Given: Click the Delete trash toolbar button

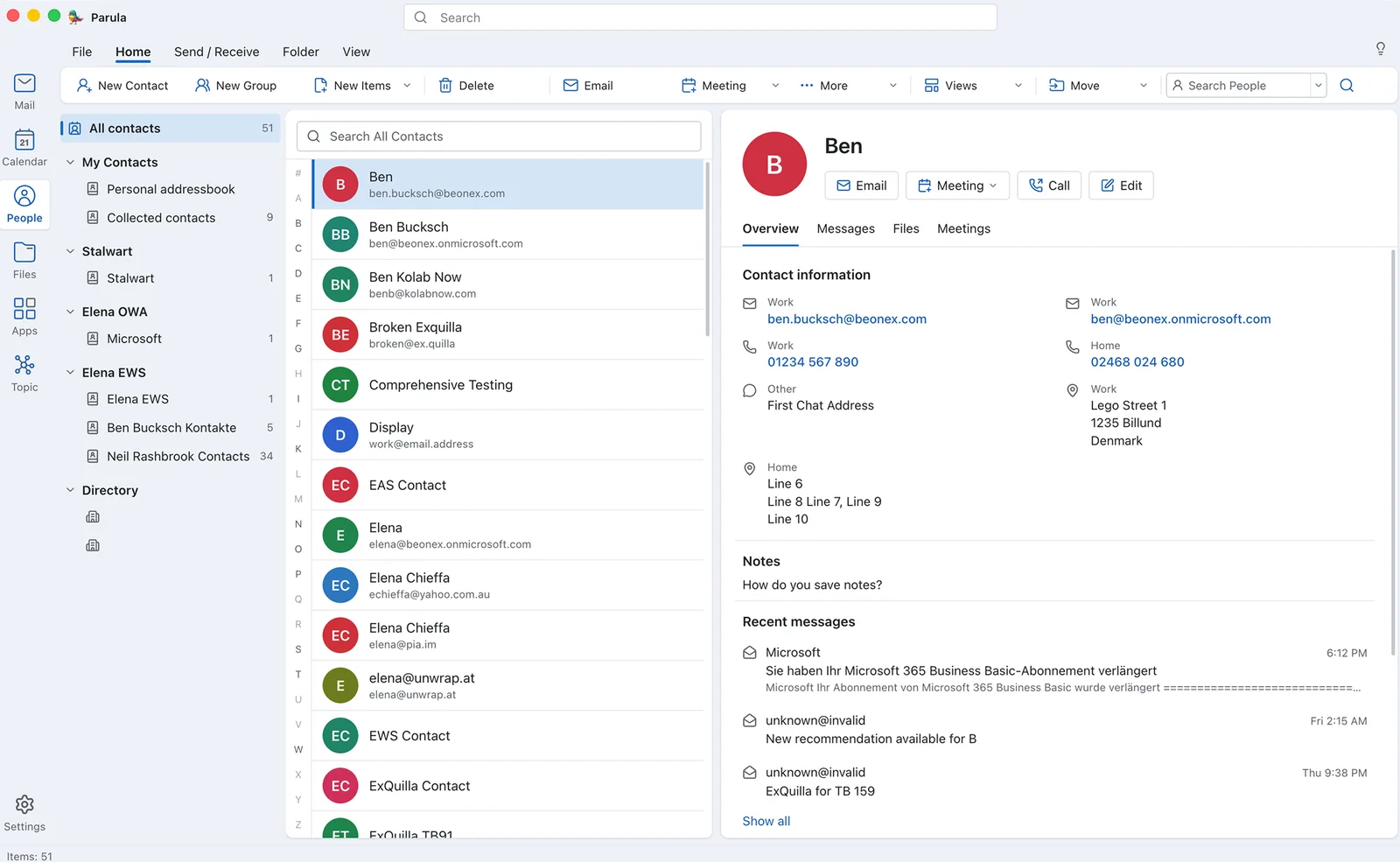Looking at the screenshot, I should (466, 86).
